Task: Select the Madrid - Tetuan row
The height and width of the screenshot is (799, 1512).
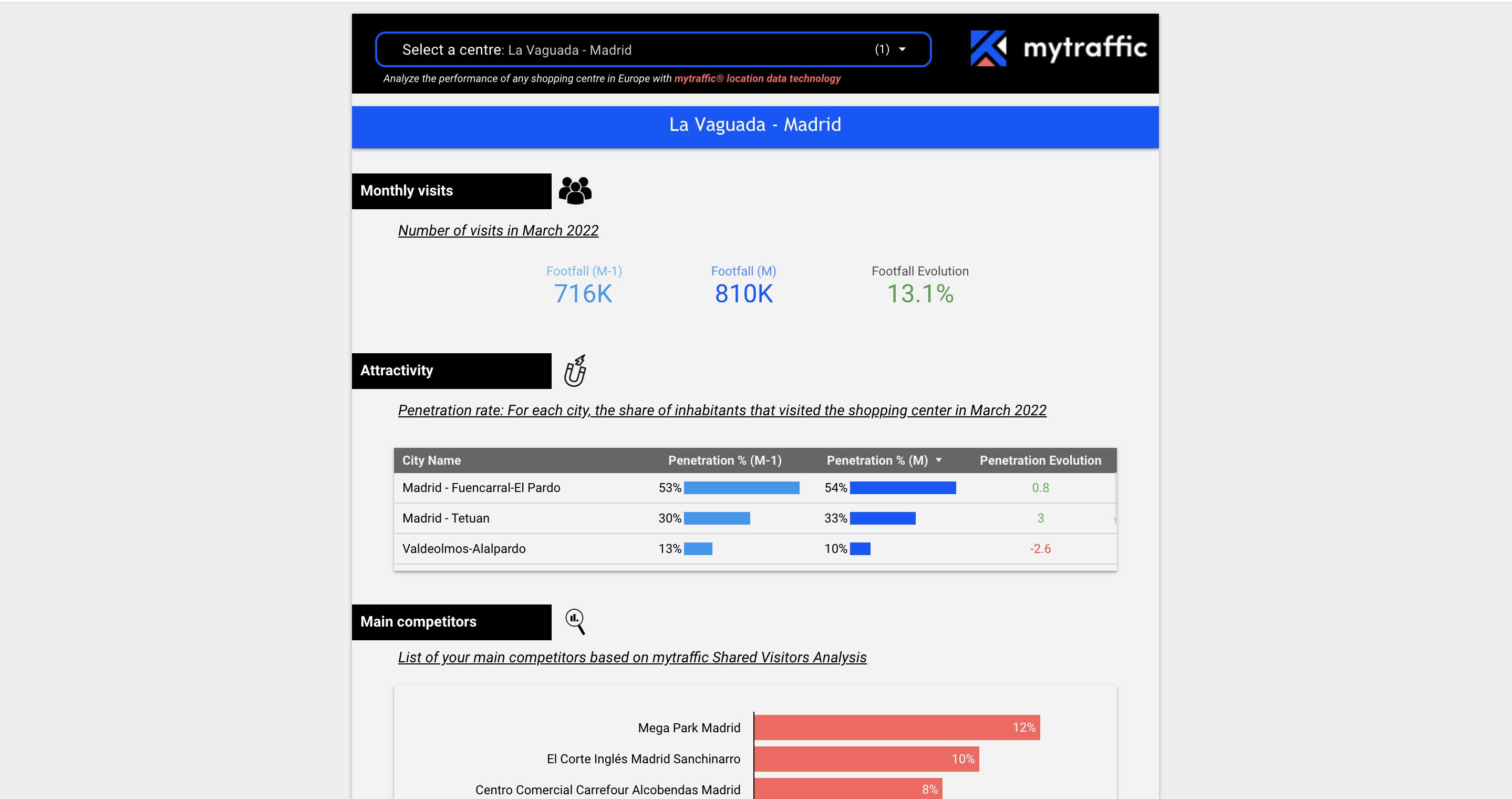Action: [x=755, y=518]
